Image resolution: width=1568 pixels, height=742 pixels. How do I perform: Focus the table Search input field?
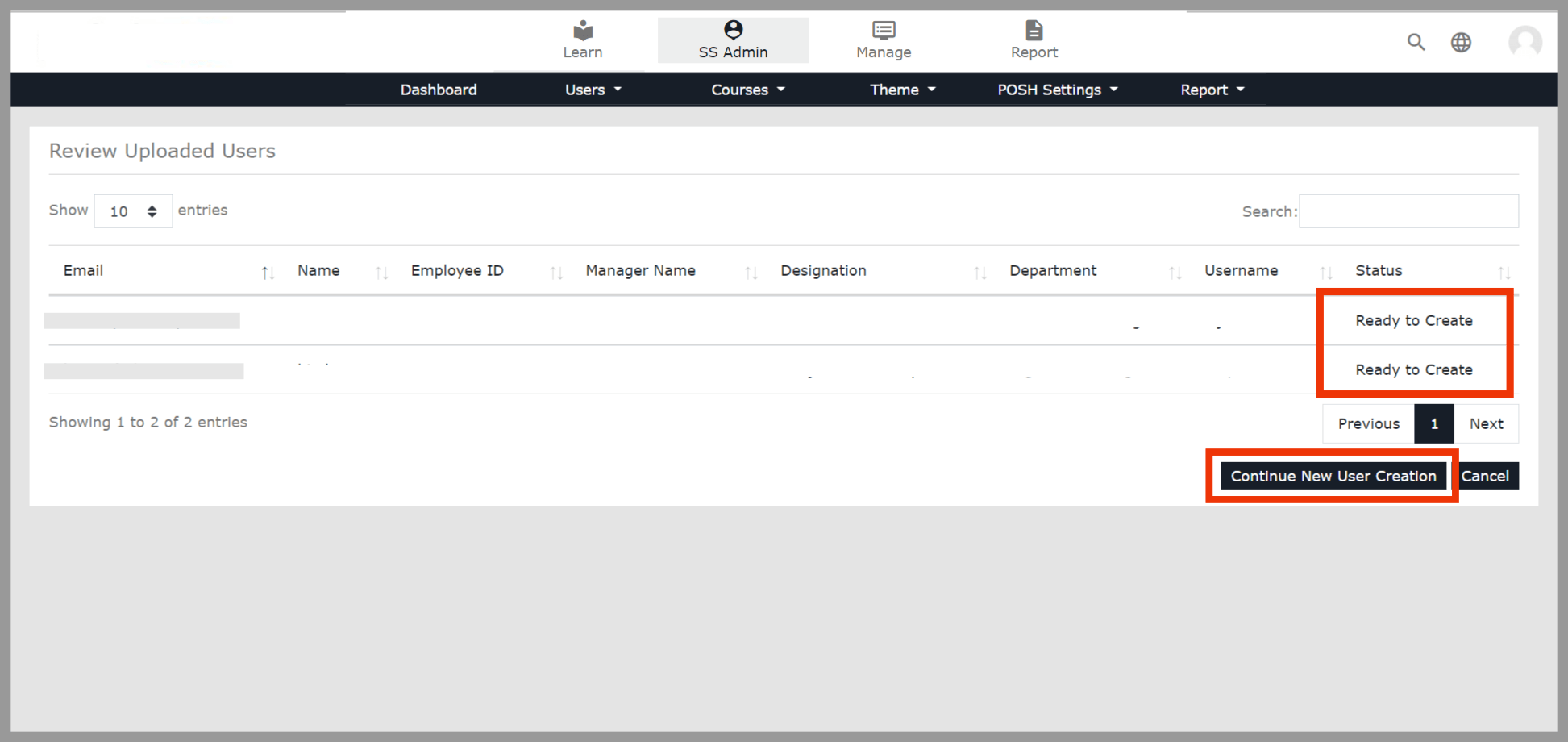pyautogui.click(x=1408, y=211)
